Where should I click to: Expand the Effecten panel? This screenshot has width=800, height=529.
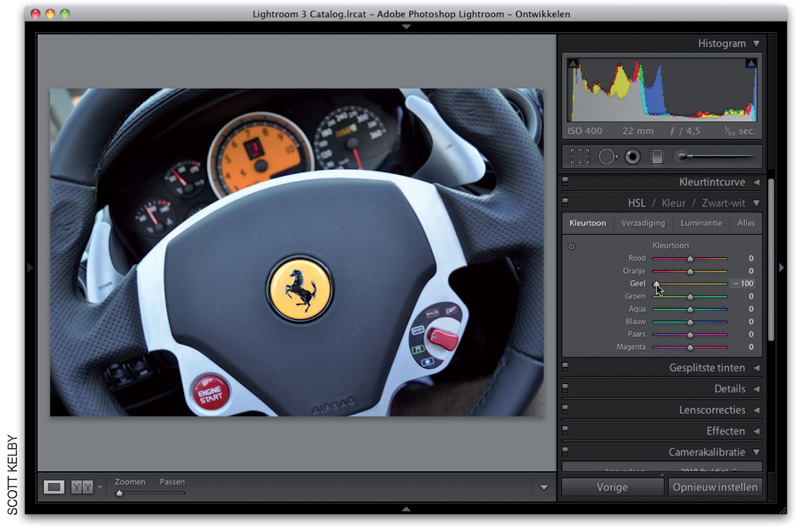(757, 431)
